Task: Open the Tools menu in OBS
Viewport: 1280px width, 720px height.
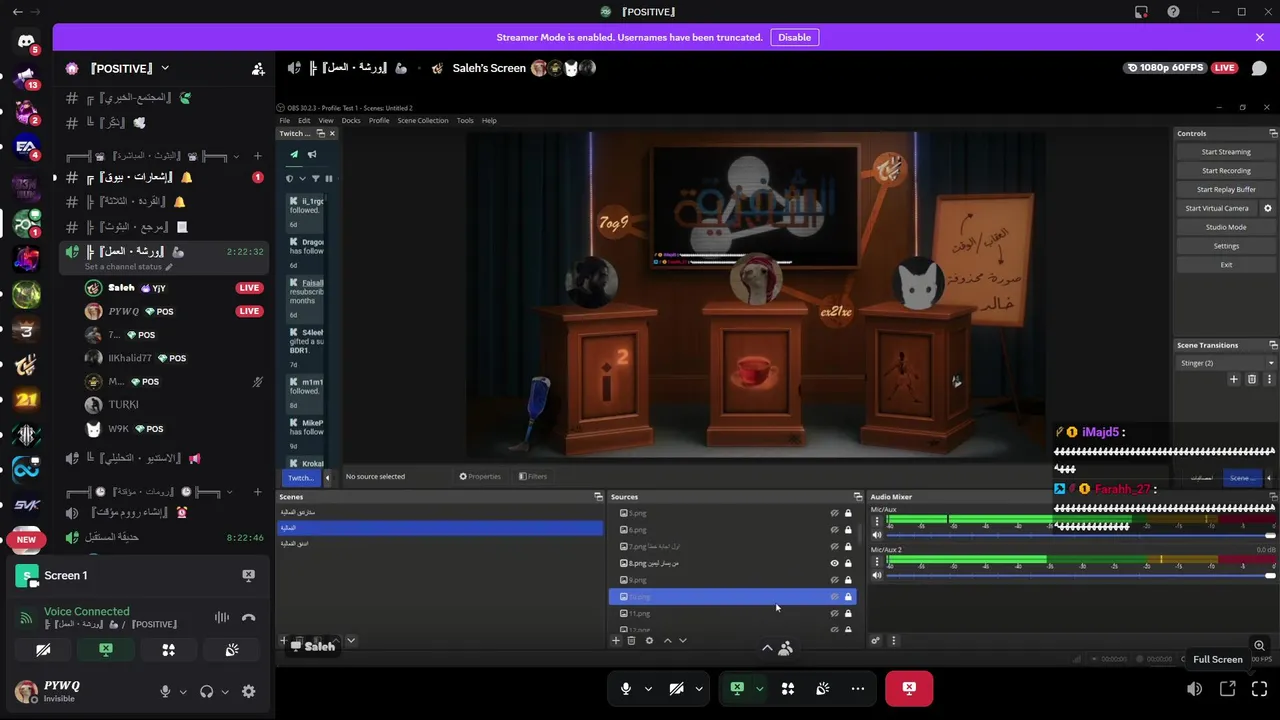Action: click(465, 120)
